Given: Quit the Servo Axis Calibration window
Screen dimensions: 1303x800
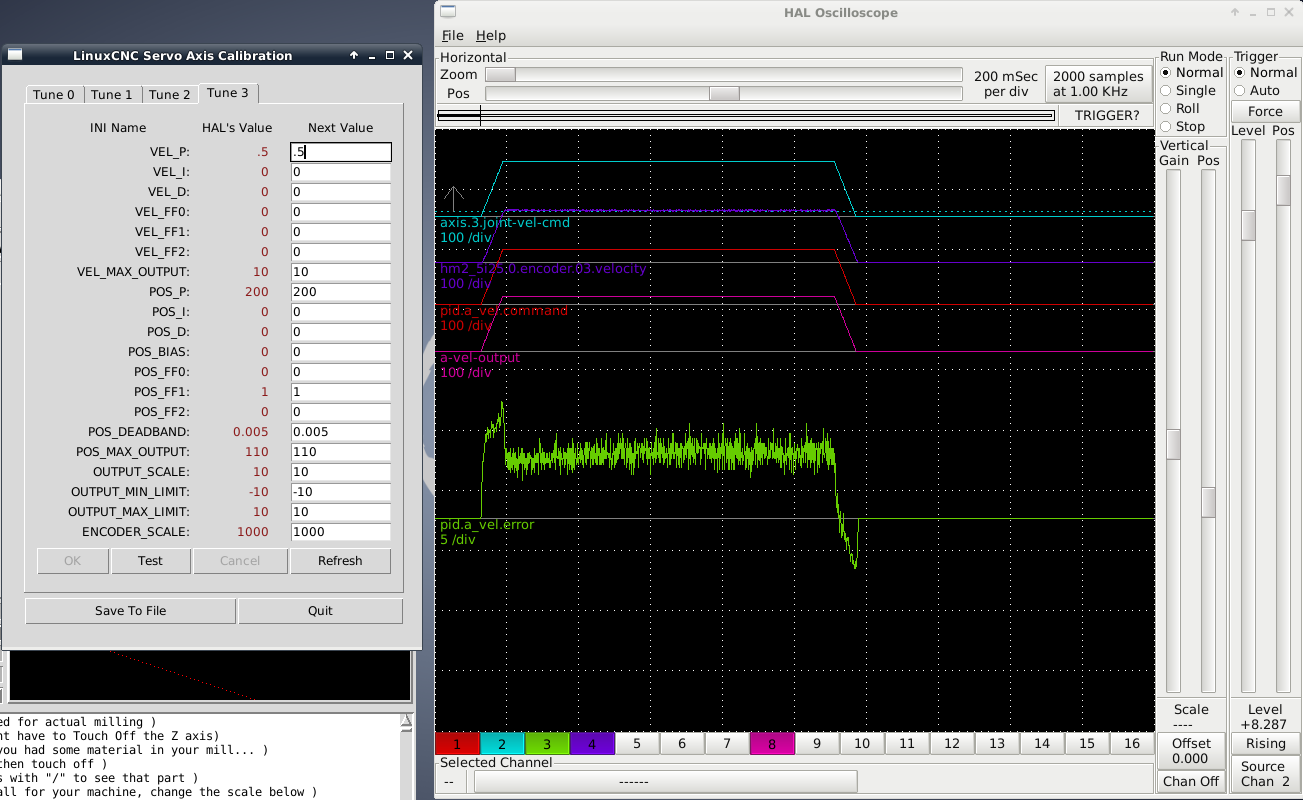Looking at the screenshot, I should pos(320,611).
